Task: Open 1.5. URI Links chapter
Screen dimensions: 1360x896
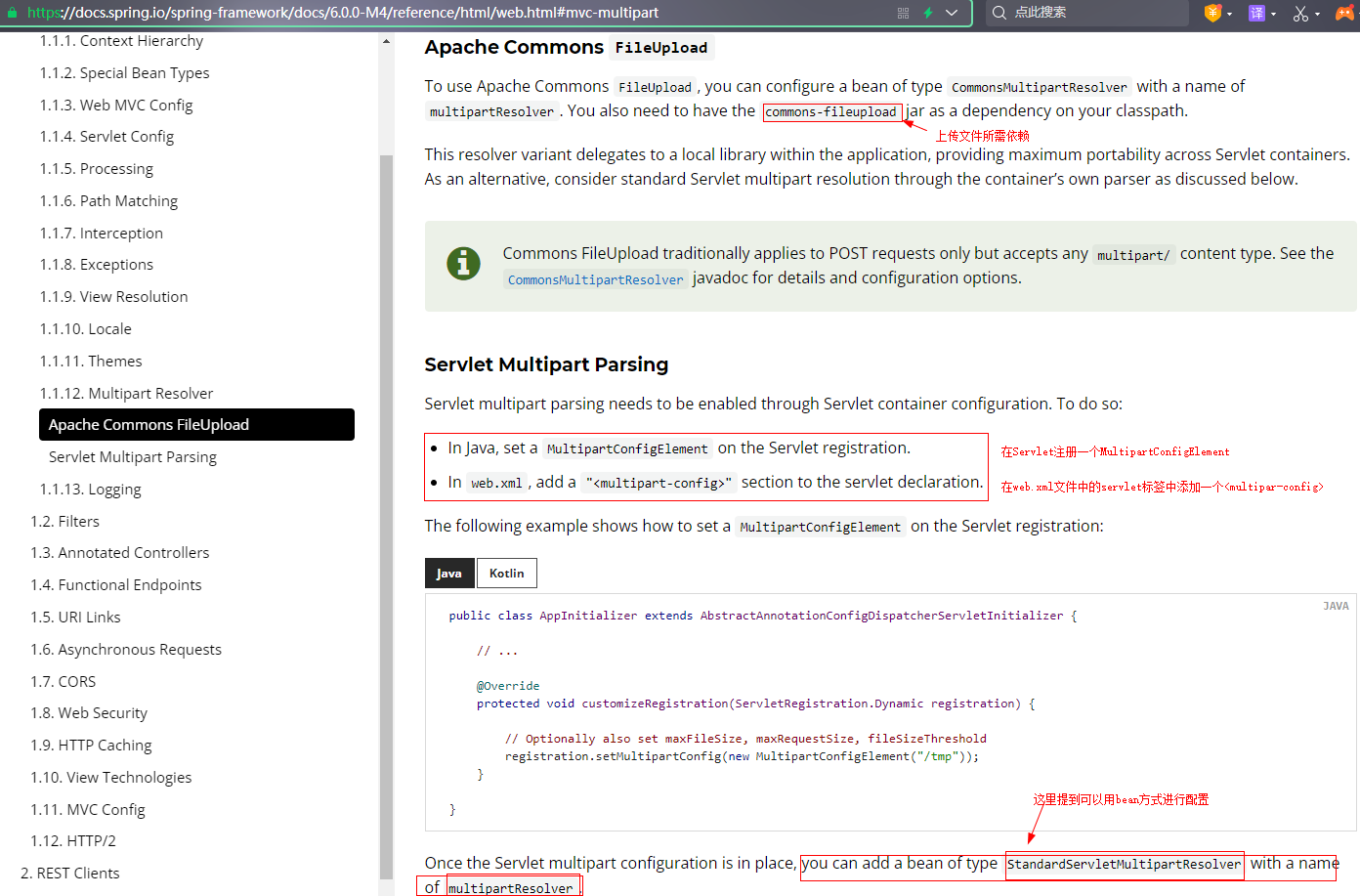Action: coord(75,618)
